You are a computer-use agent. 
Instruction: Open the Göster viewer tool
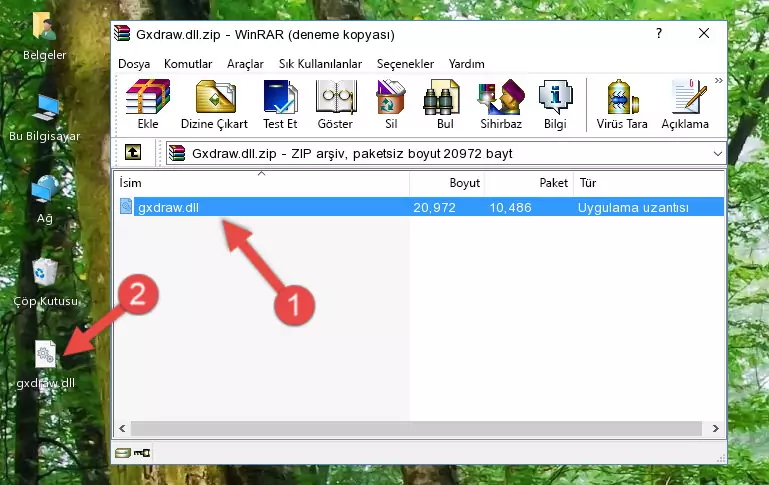(335, 104)
